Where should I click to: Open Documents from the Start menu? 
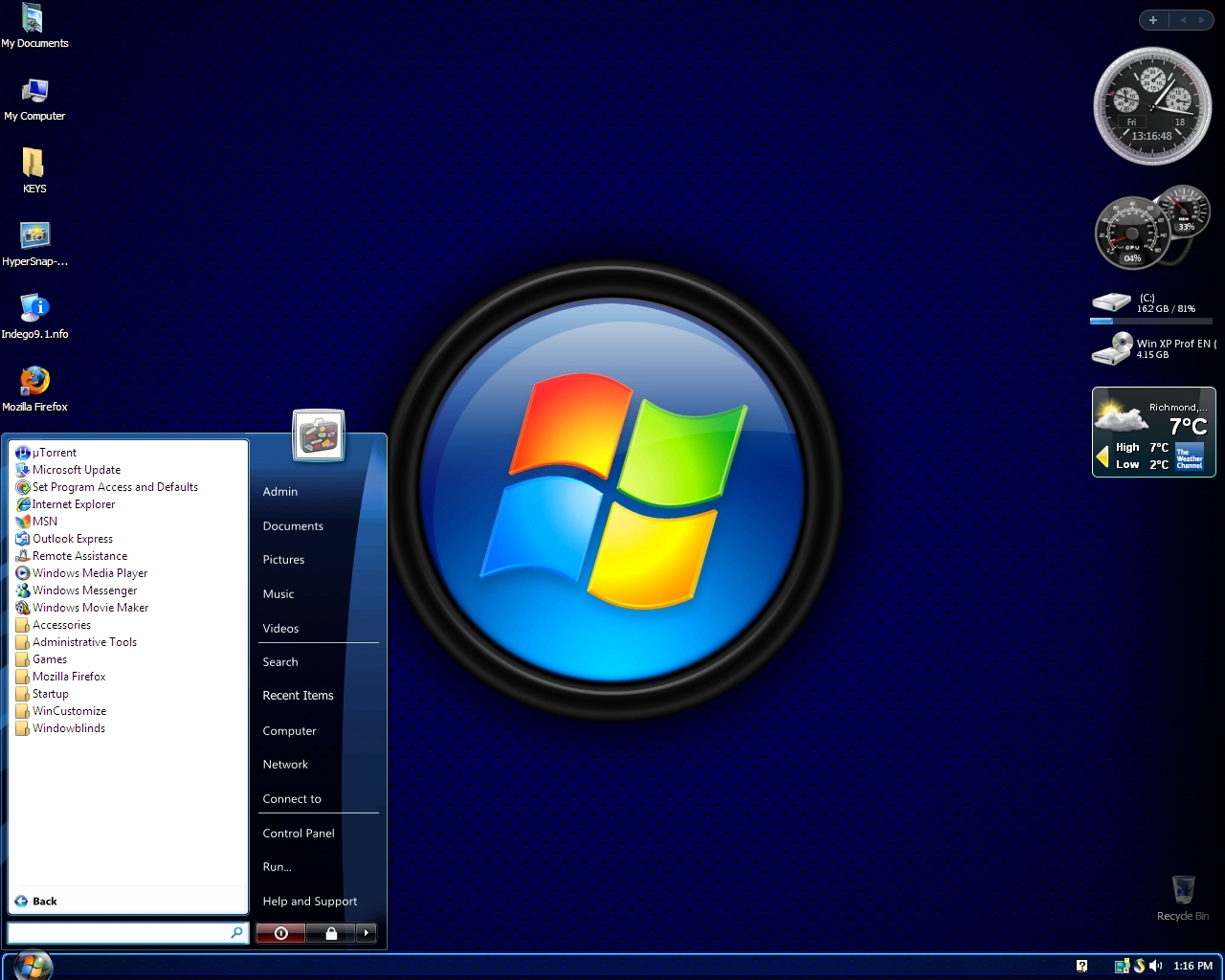tap(293, 526)
